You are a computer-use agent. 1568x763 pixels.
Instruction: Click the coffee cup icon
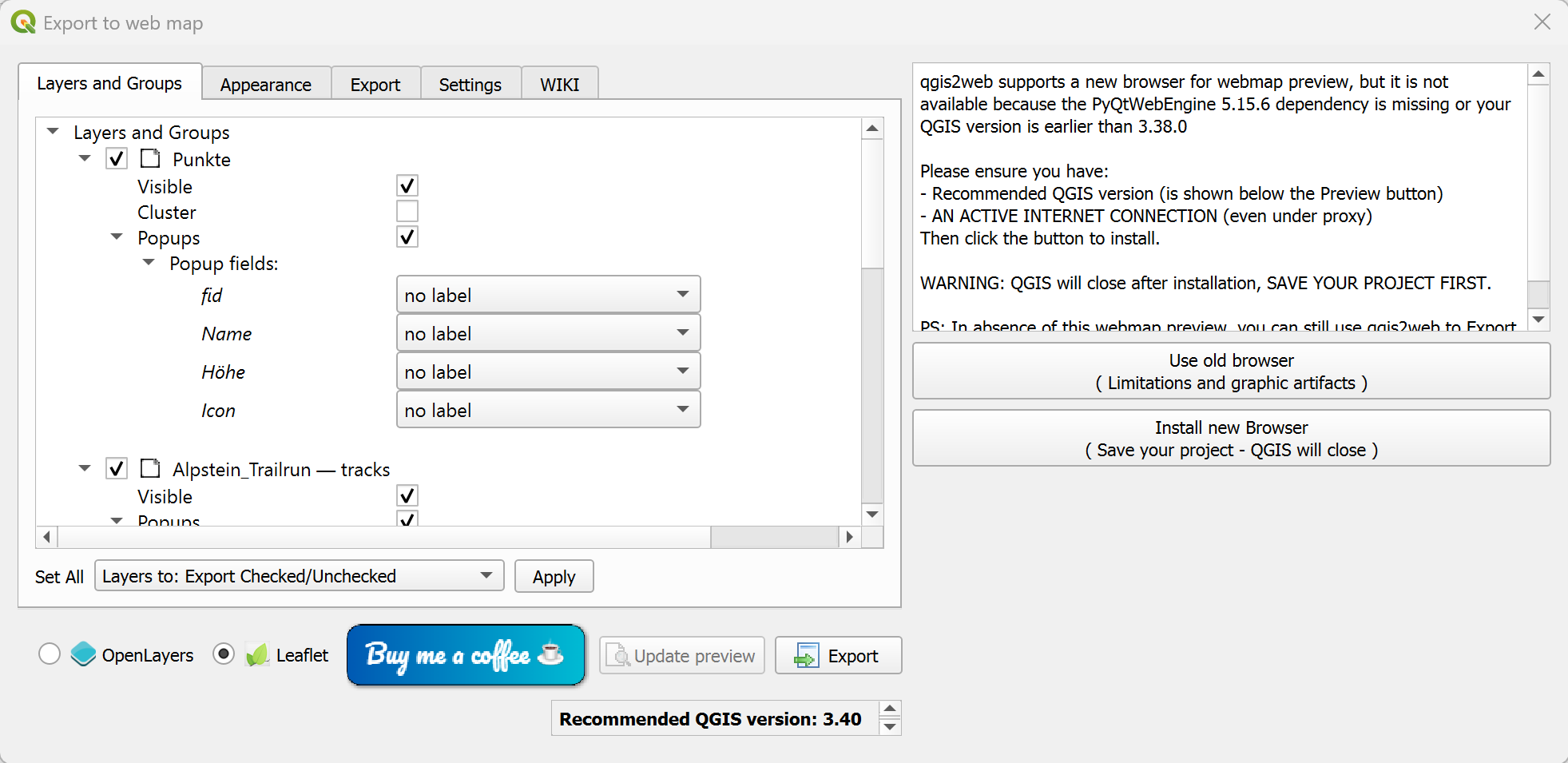point(550,655)
